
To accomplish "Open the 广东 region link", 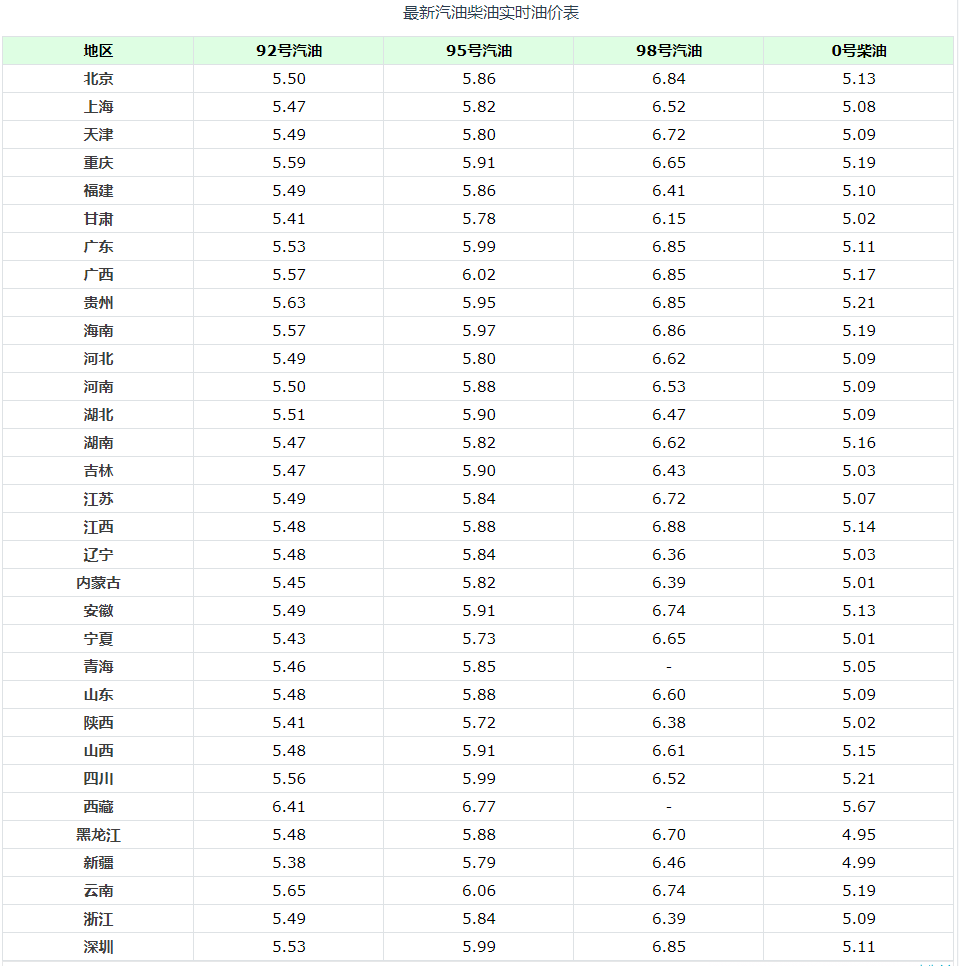I will (x=99, y=246).
